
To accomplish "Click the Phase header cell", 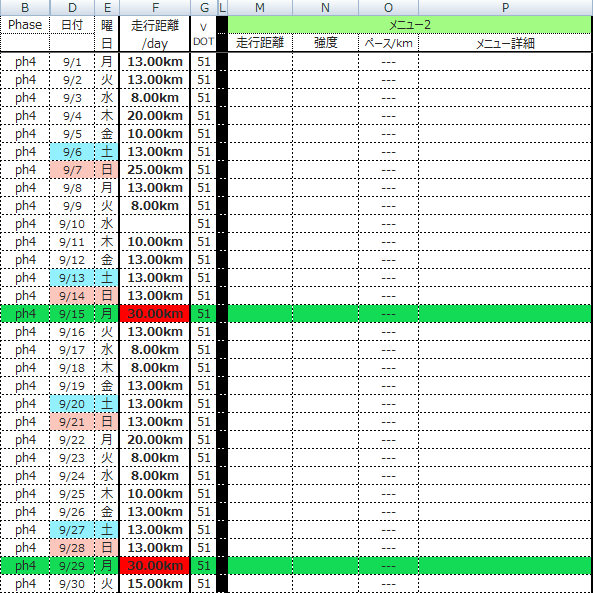I will pos(25,25).
